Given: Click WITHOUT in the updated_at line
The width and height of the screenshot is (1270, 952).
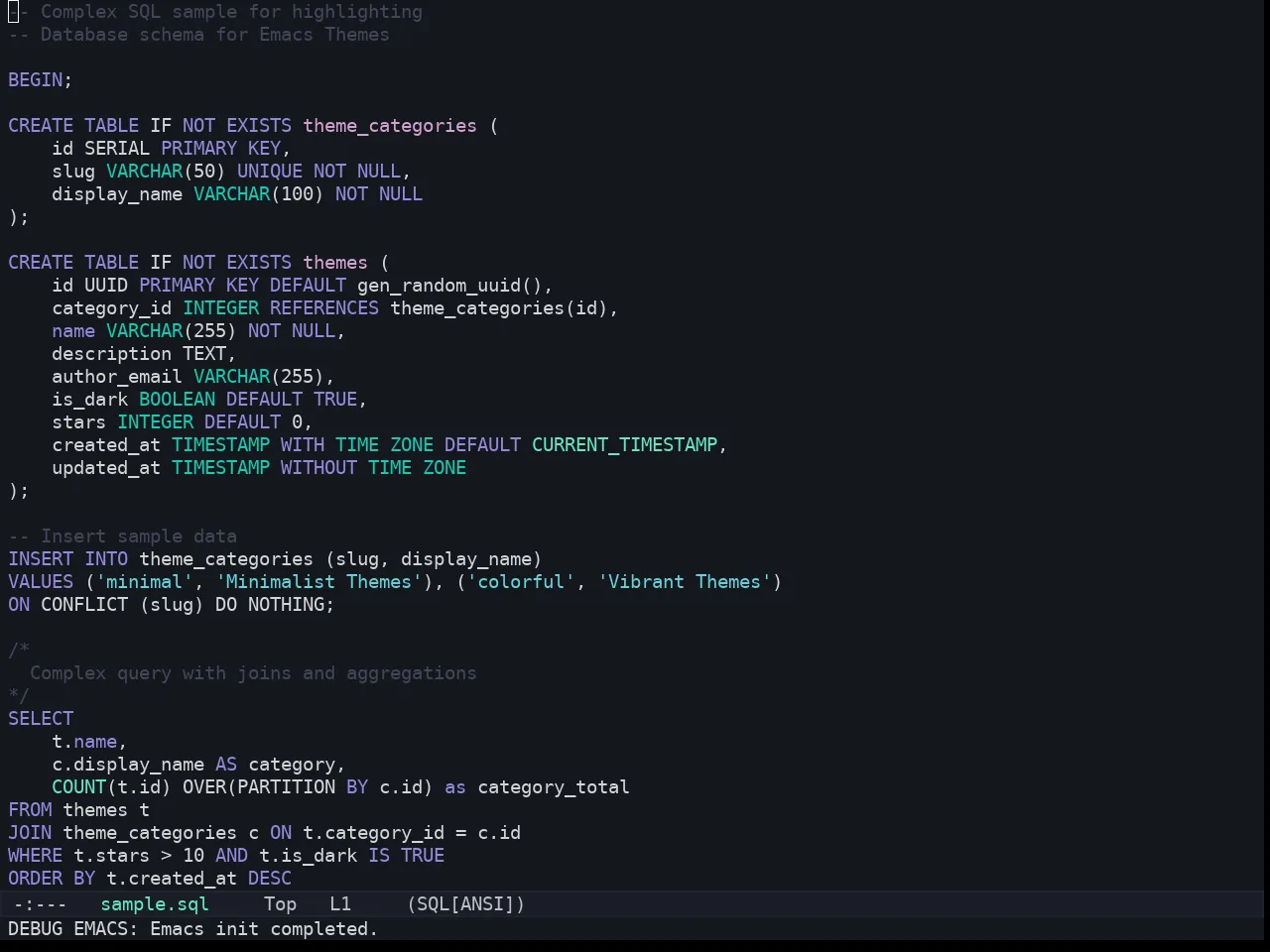Looking at the screenshot, I should (318, 468).
